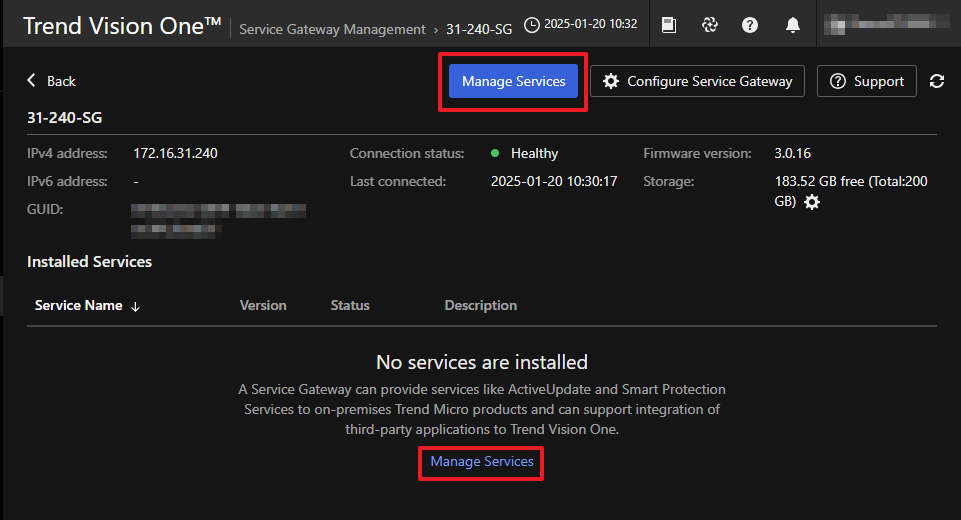Click the Support button
The height and width of the screenshot is (520, 961).
pyautogui.click(x=866, y=82)
